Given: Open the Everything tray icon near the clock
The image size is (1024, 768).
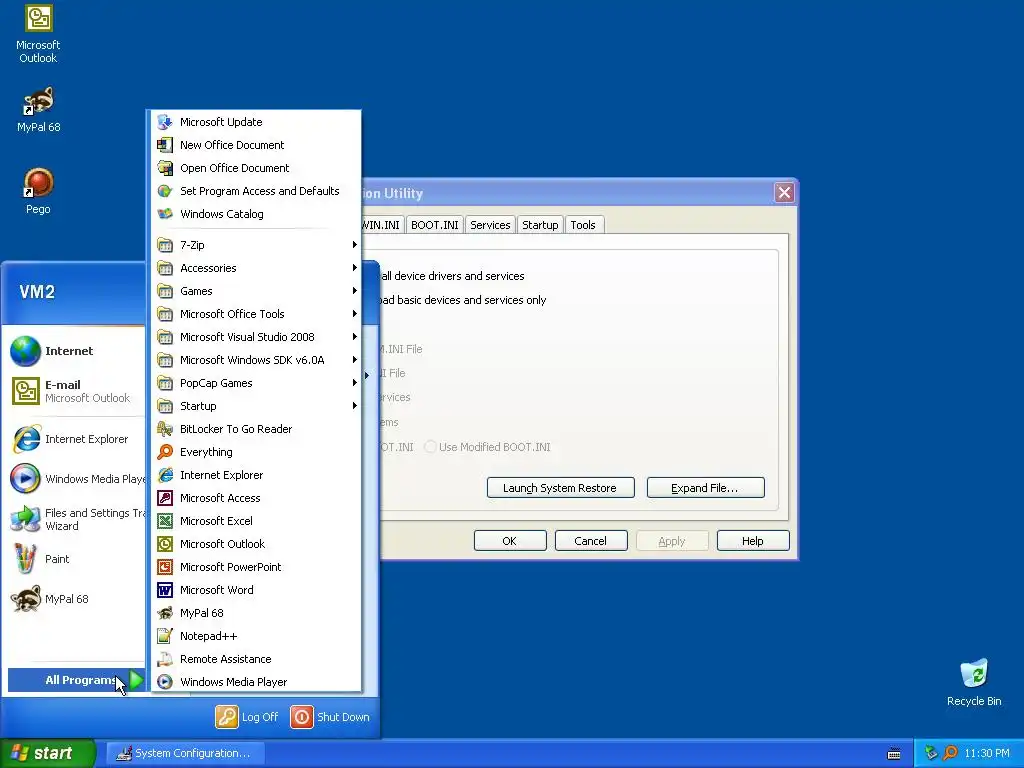Looking at the screenshot, I should tap(950, 753).
